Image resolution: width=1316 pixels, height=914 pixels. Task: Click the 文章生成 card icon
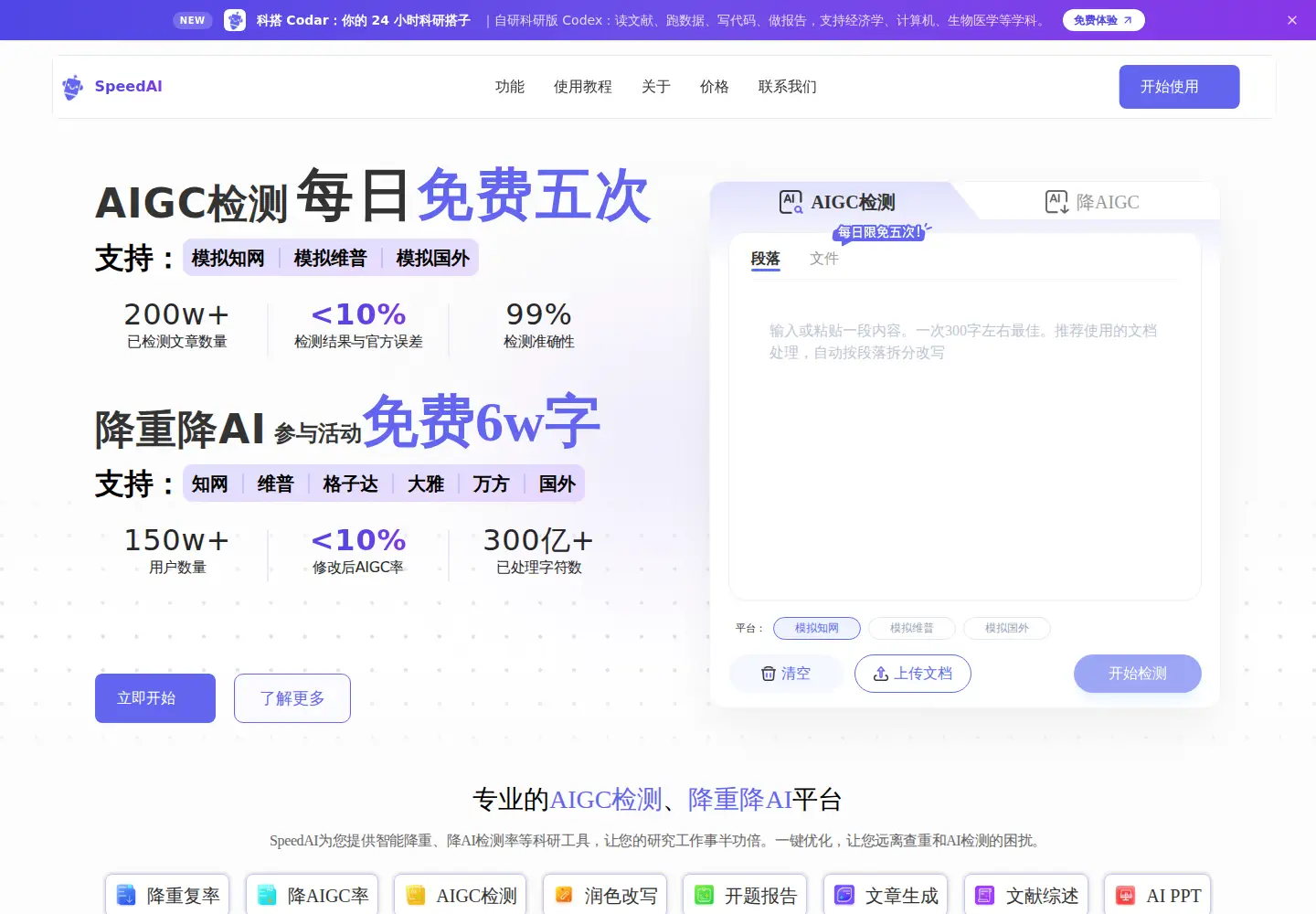pos(844,896)
